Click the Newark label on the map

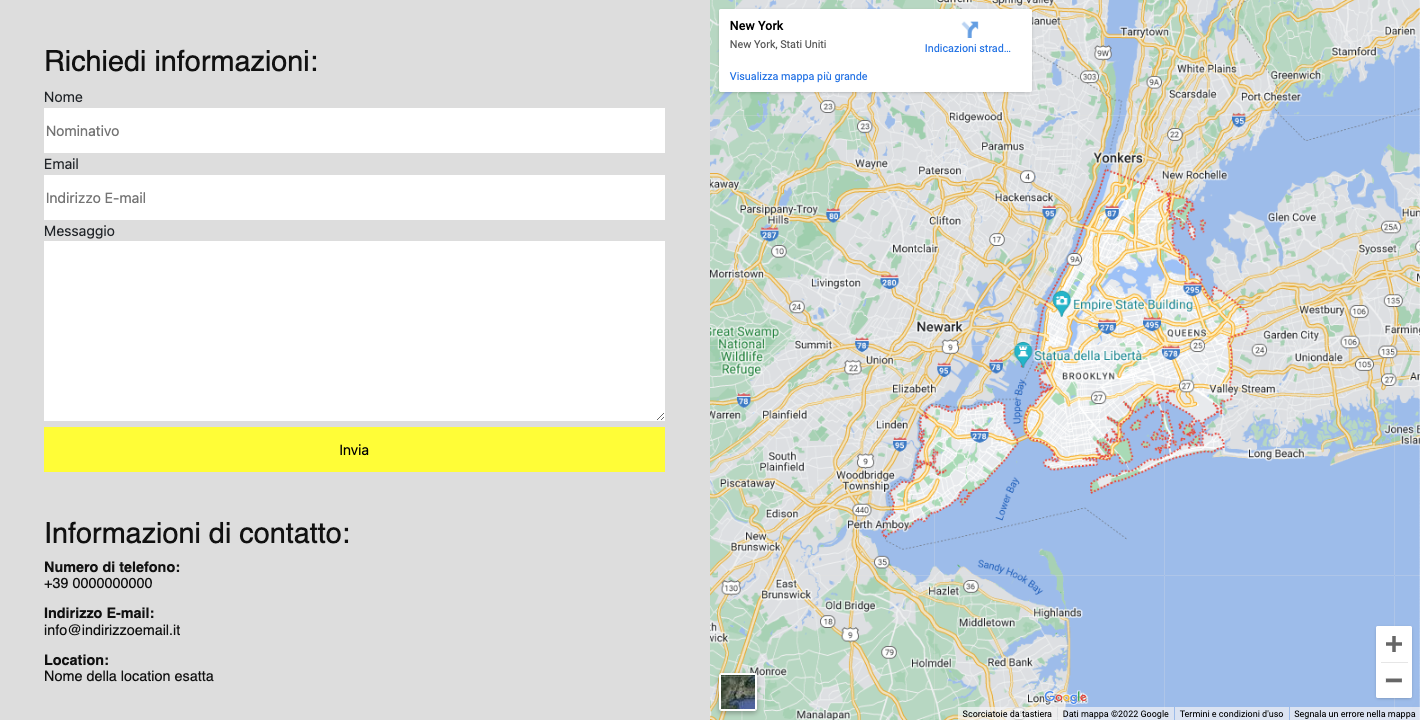point(939,326)
